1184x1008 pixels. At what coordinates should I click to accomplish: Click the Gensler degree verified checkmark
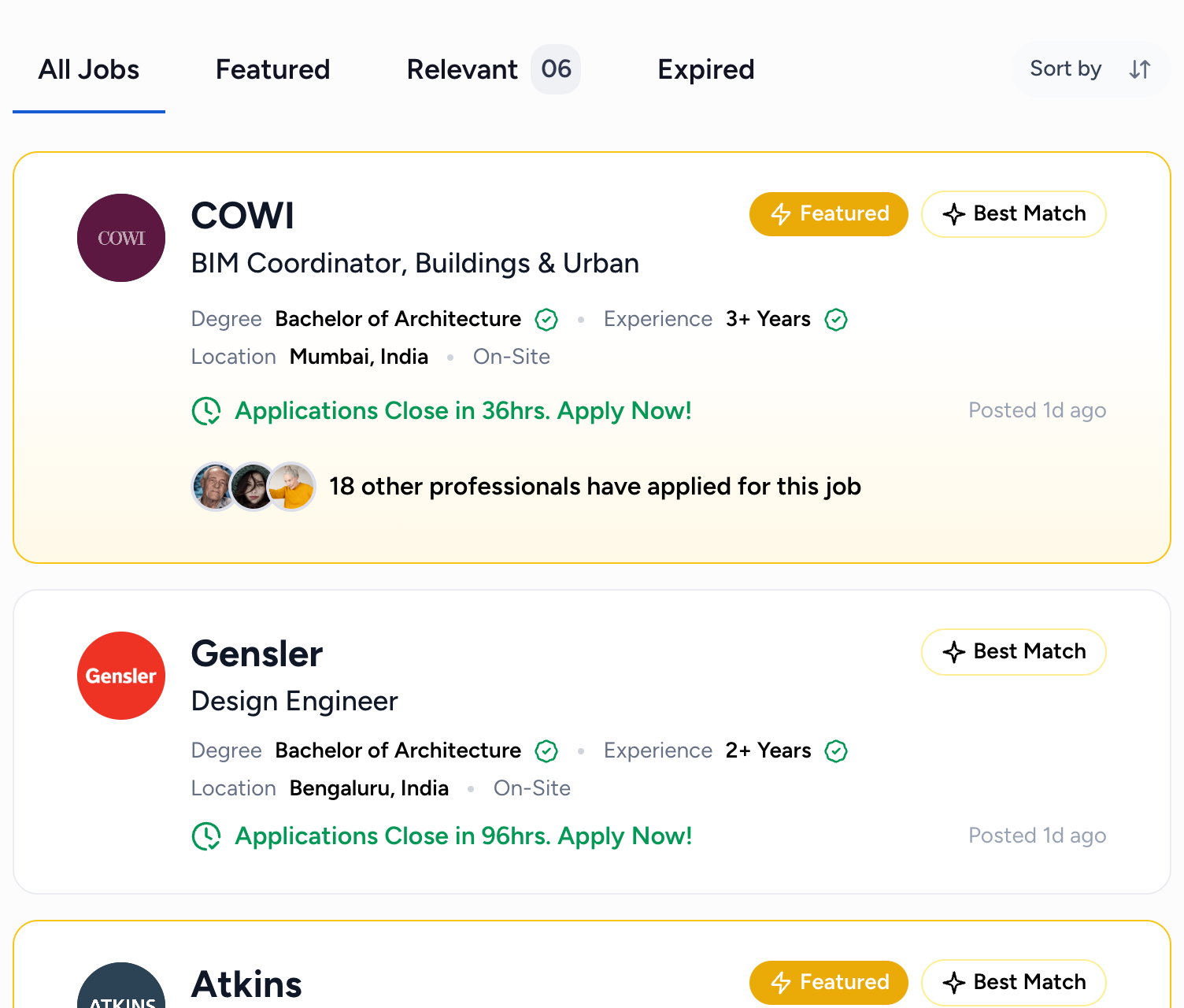546,750
